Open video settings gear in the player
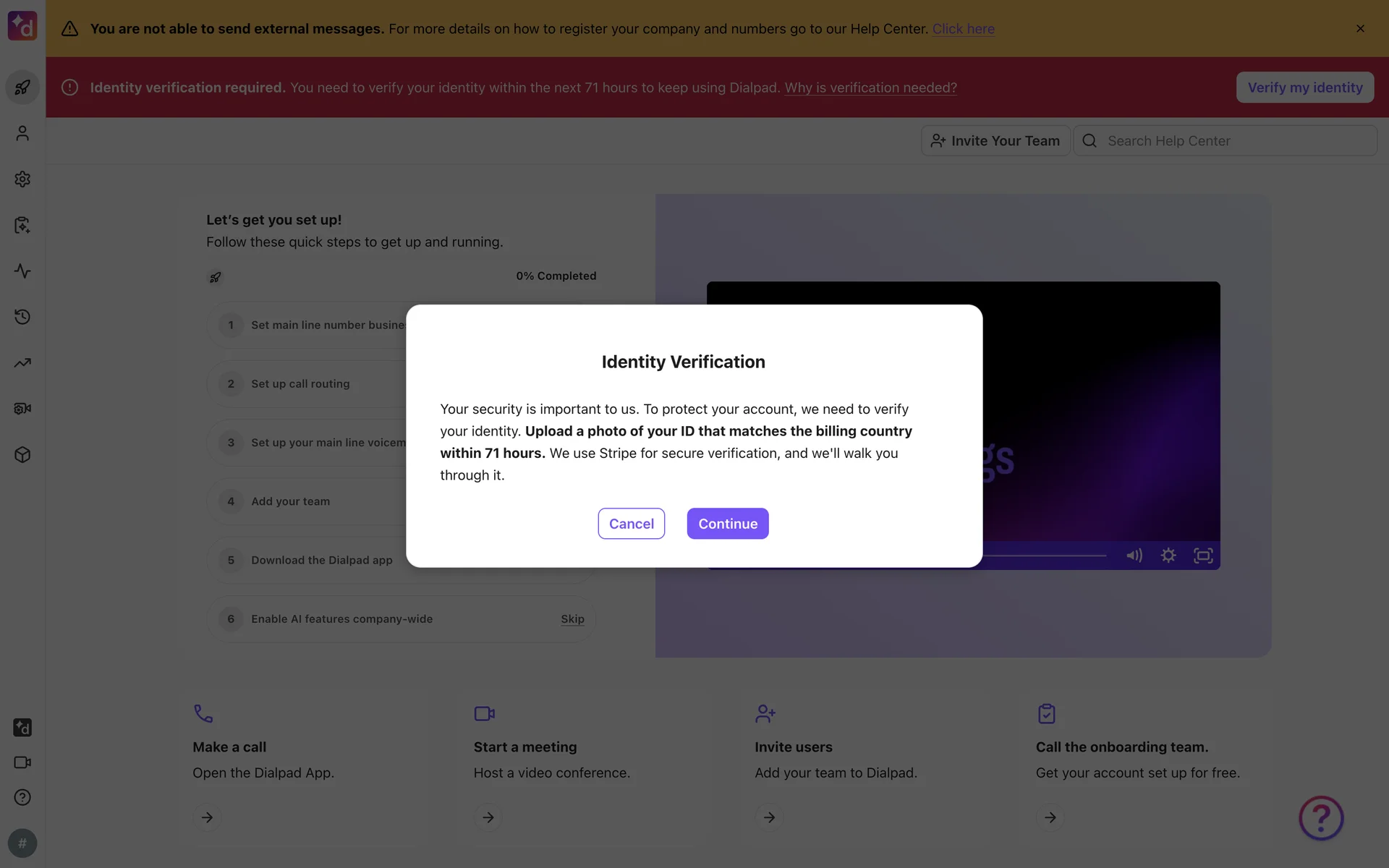Image resolution: width=1389 pixels, height=868 pixels. [x=1168, y=556]
